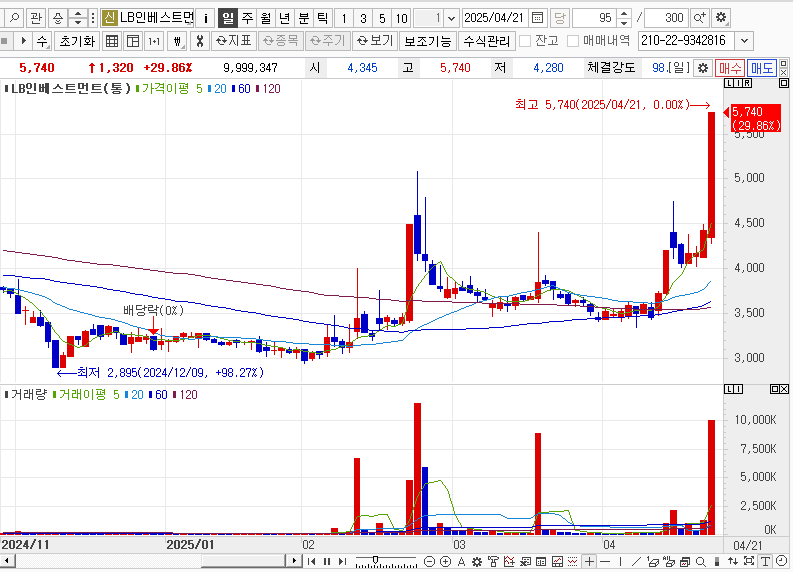Toggle the L button of LIR panel
This screenshot has height=572, width=793.
tap(728, 83)
